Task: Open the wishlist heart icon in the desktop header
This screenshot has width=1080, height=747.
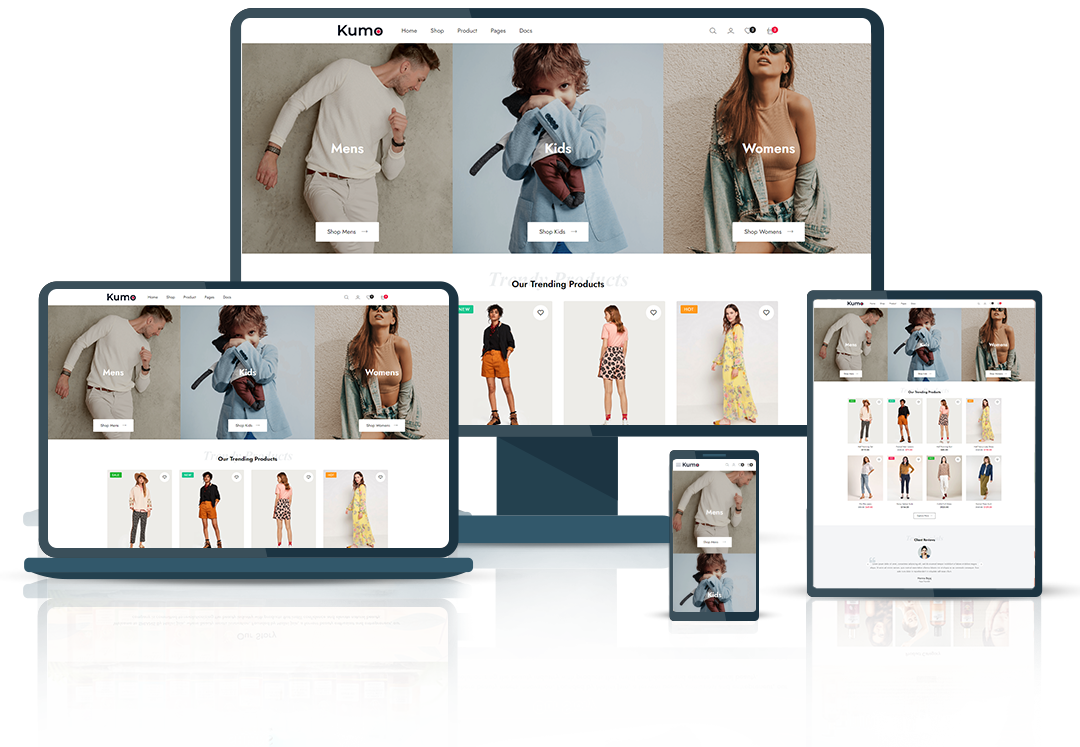Action: (748, 31)
